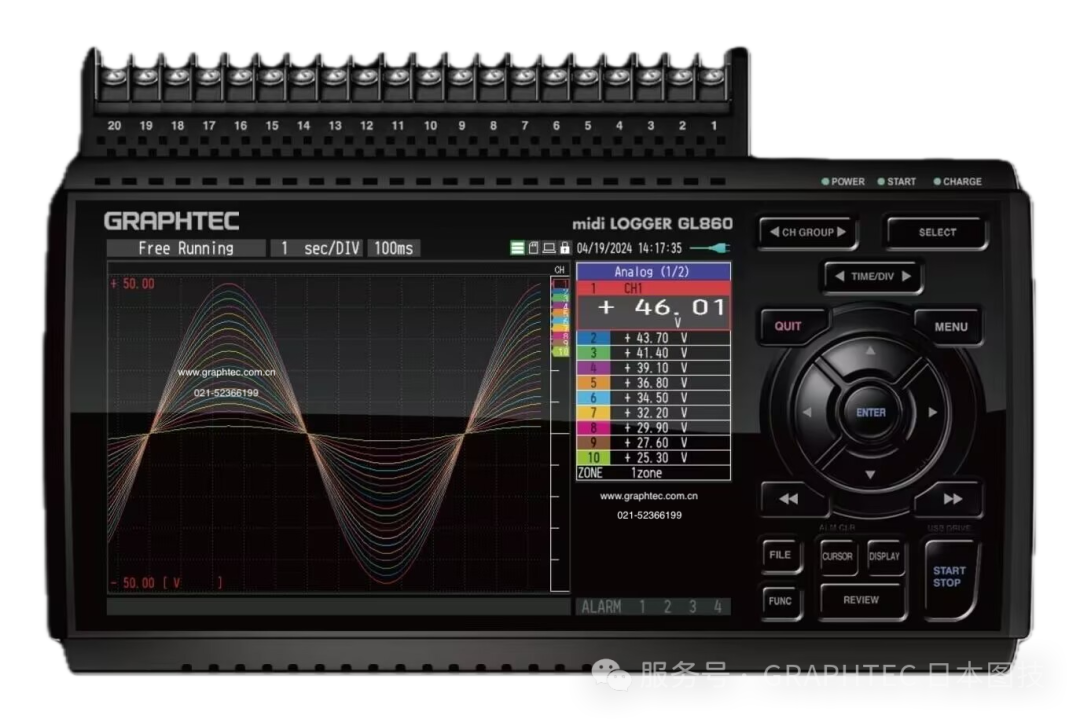Select channel 9 brown color cell

pos(593,443)
